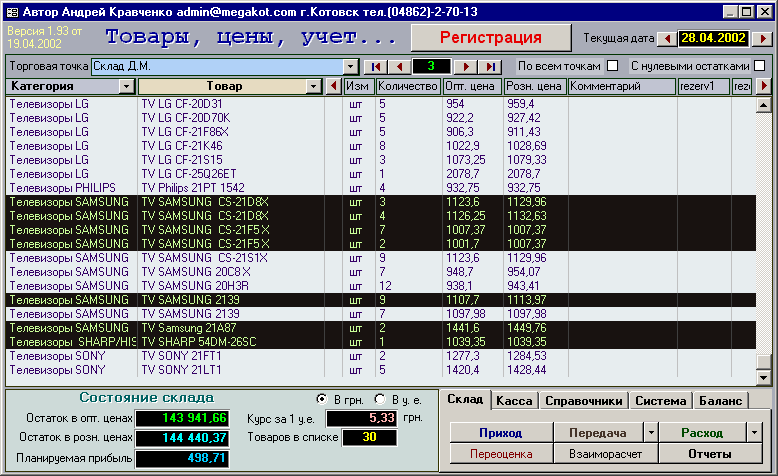Click the 'Товаров в списке' value 30
Image resolution: width=778 pixels, height=476 pixels.
[370, 437]
